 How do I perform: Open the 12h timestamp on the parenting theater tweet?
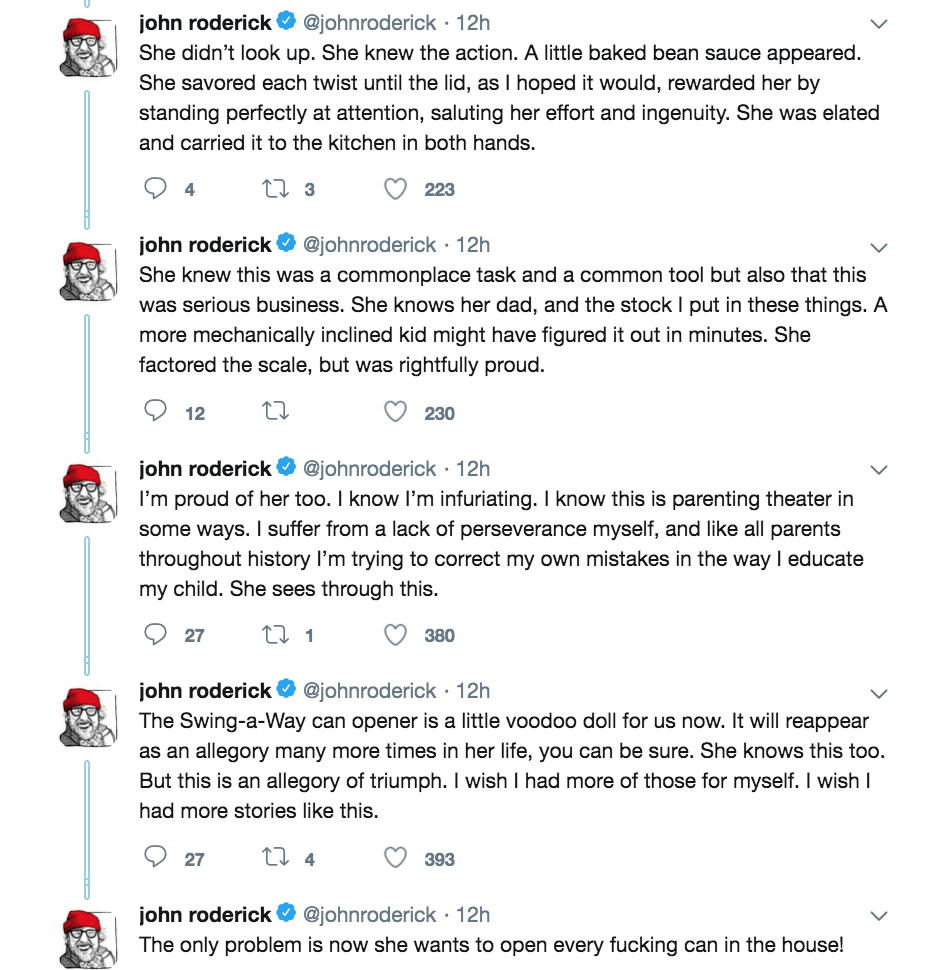tap(473, 468)
